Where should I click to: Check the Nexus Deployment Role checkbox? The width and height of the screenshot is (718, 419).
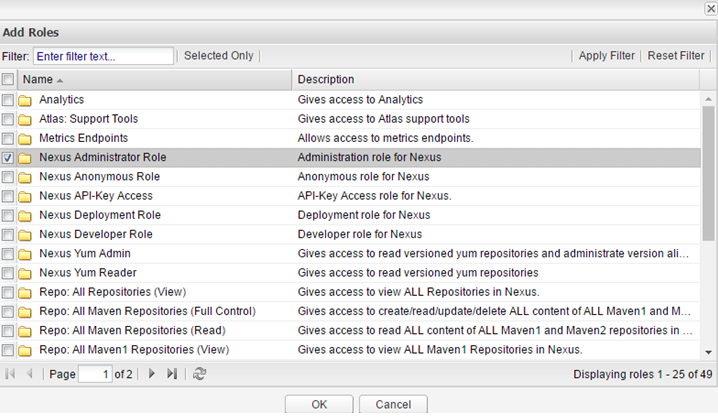pyautogui.click(x=8, y=215)
